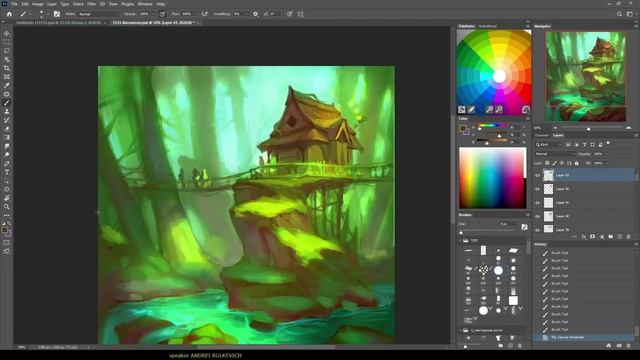The width and height of the screenshot is (640, 360).
Task: Click the color wheel center in Paletteur panel
Action: [499, 76]
